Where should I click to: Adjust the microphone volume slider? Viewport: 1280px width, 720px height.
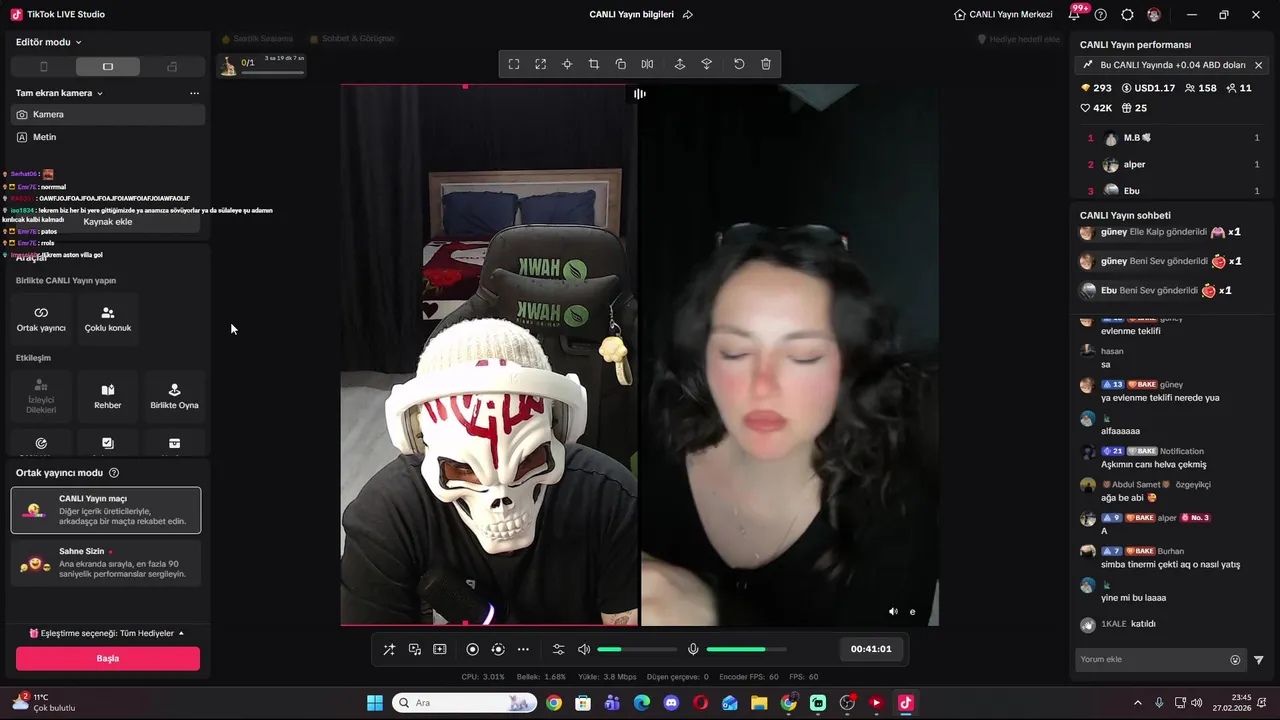tap(746, 649)
